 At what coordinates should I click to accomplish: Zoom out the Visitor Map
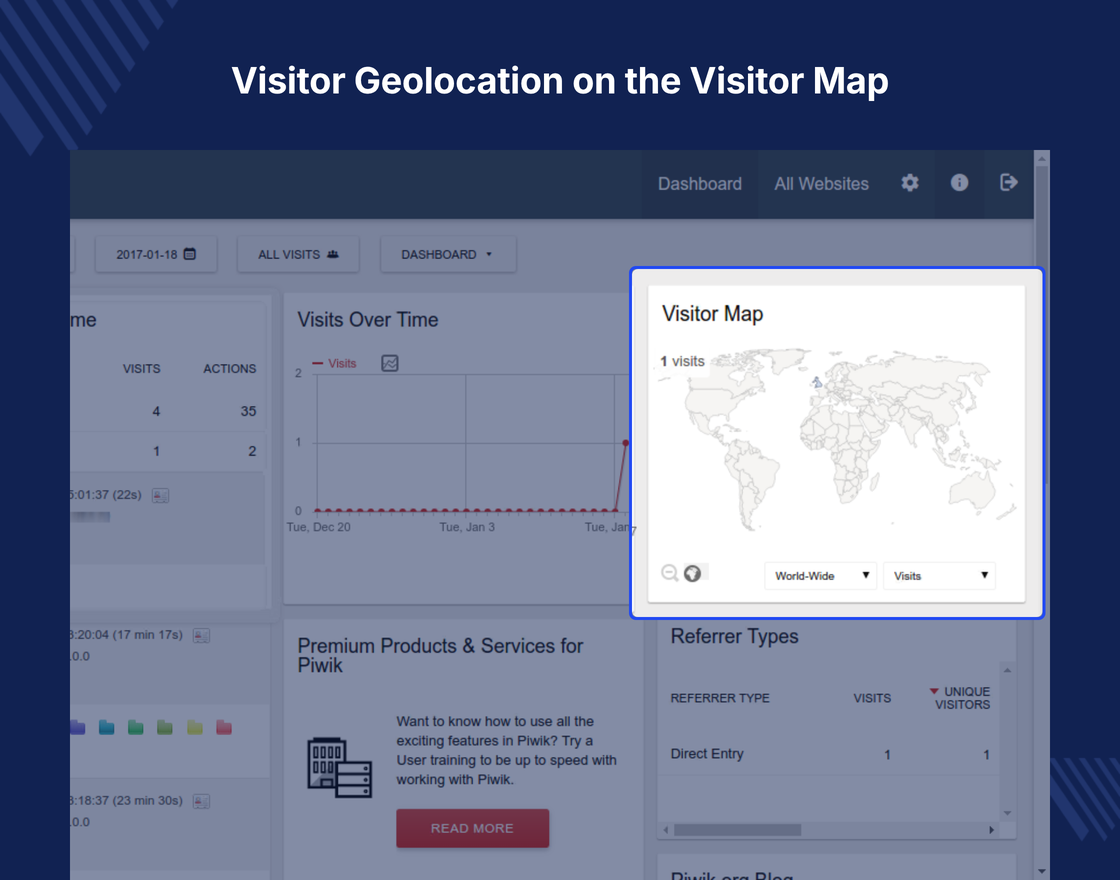click(x=669, y=573)
